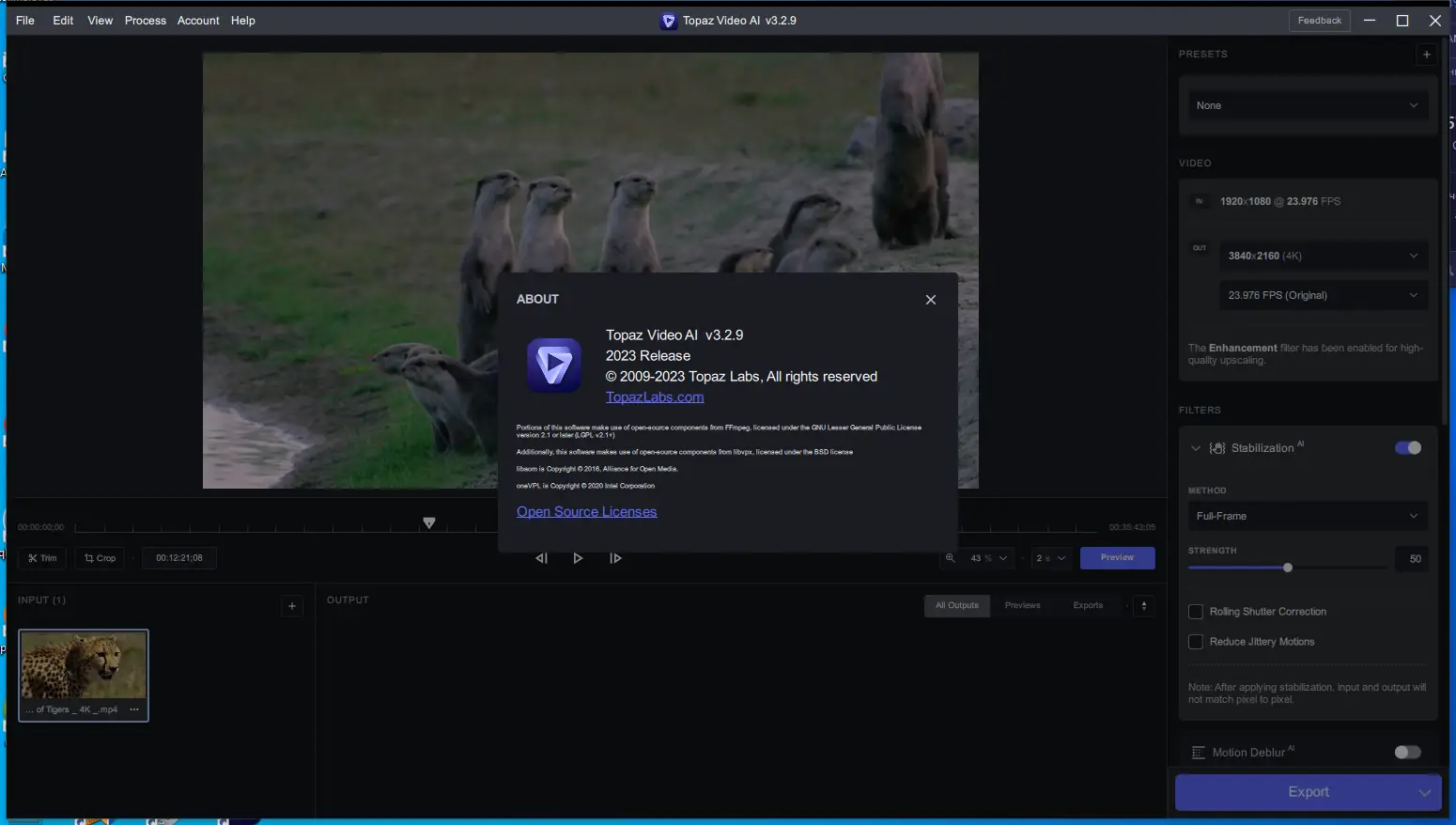Open the File menu
This screenshot has width=1456, height=825.
[25, 21]
